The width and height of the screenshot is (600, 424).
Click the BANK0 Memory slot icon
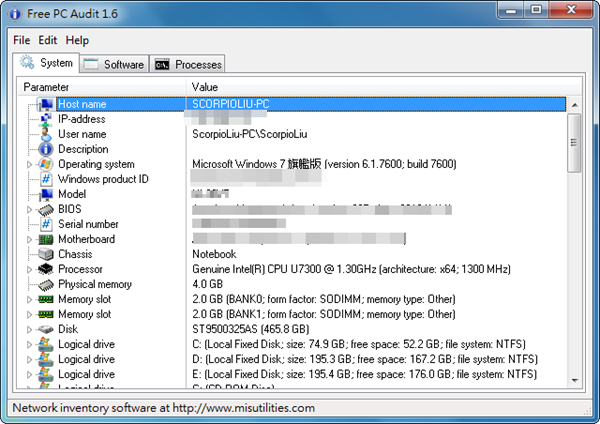46,299
